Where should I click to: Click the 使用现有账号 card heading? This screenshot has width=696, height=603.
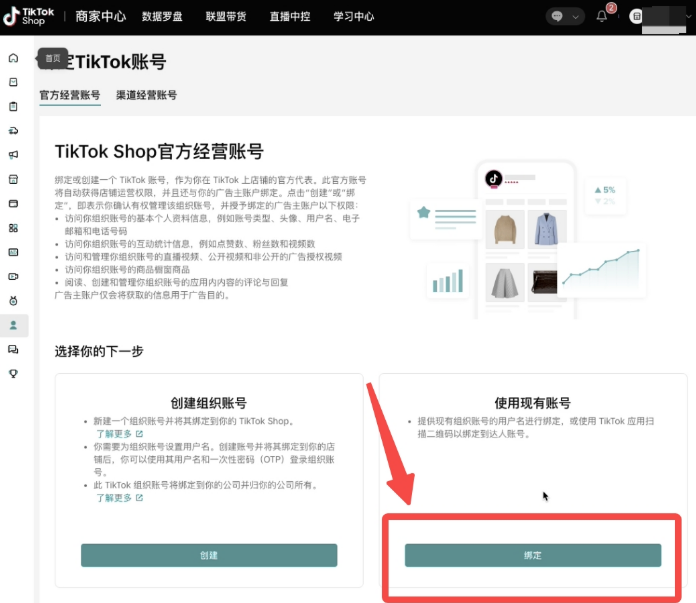tap(533, 403)
